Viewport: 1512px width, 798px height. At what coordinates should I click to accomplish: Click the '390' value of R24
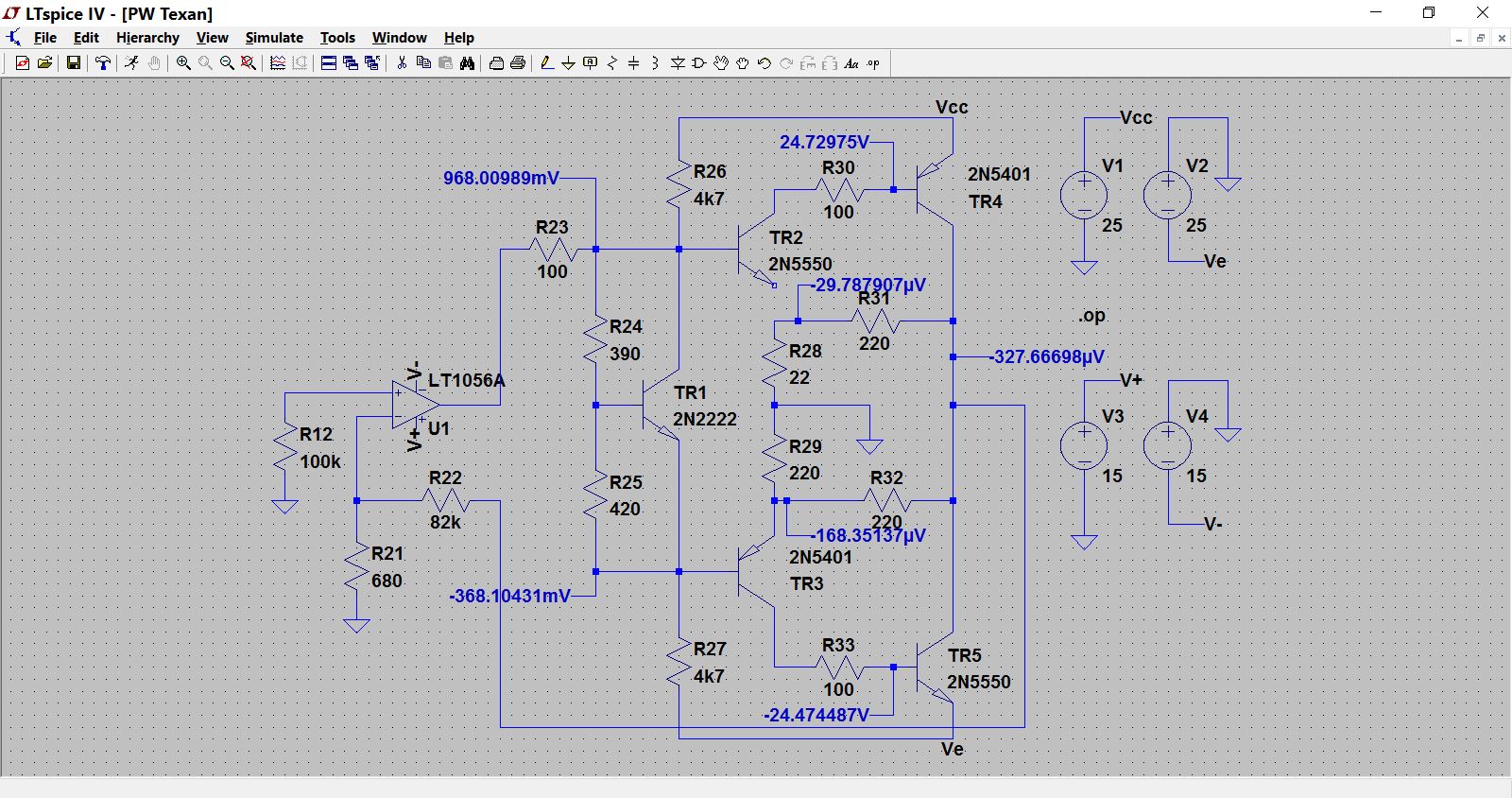625,354
